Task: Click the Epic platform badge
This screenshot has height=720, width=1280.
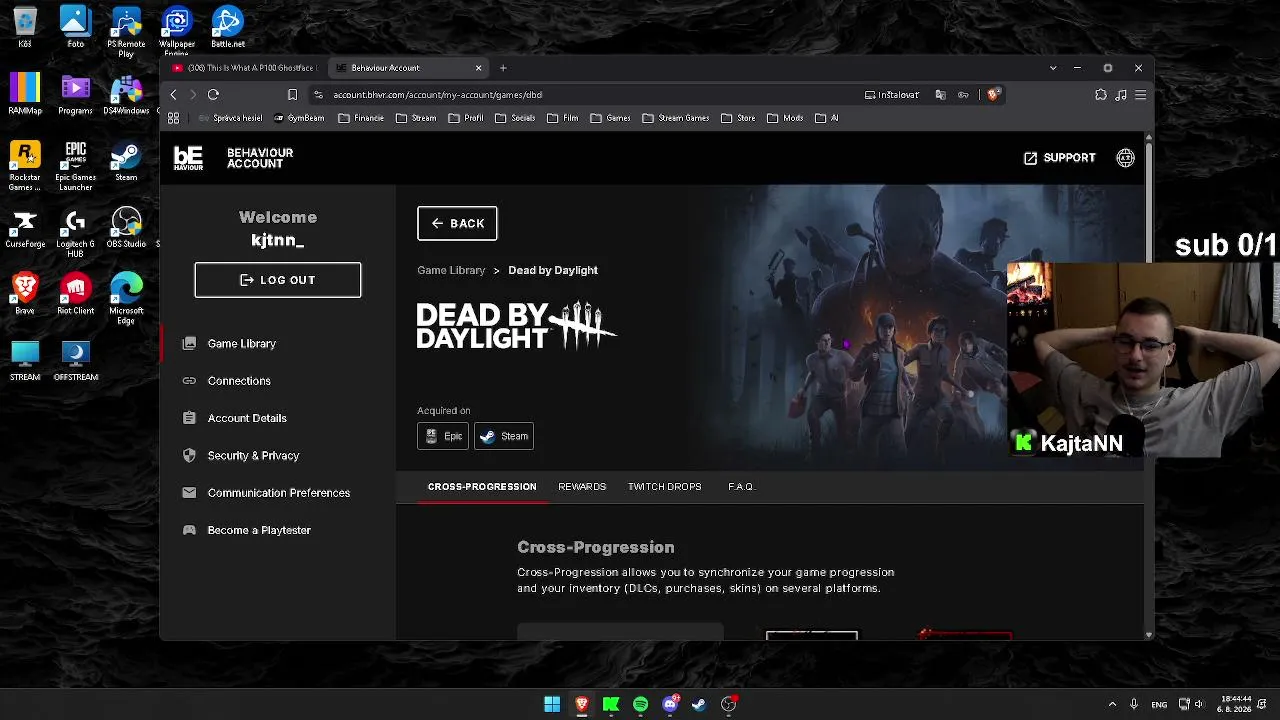Action: [x=443, y=436]
